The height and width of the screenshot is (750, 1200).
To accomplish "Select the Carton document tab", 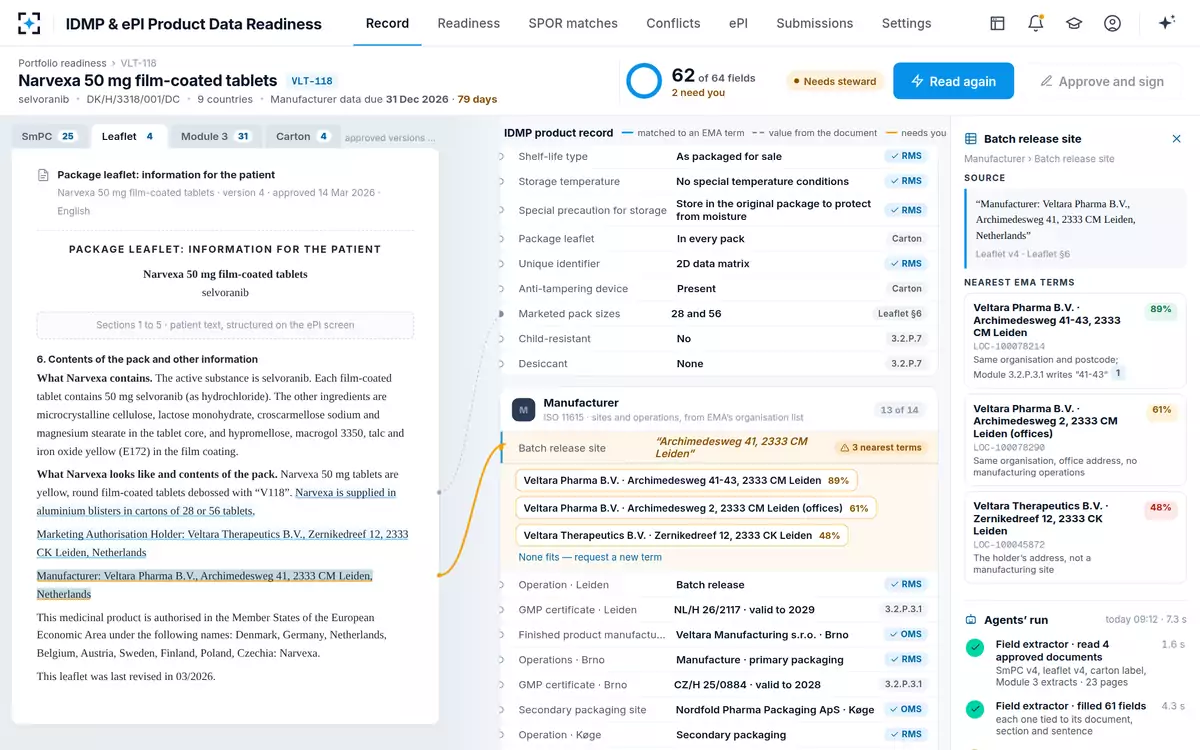I will 302,136.
